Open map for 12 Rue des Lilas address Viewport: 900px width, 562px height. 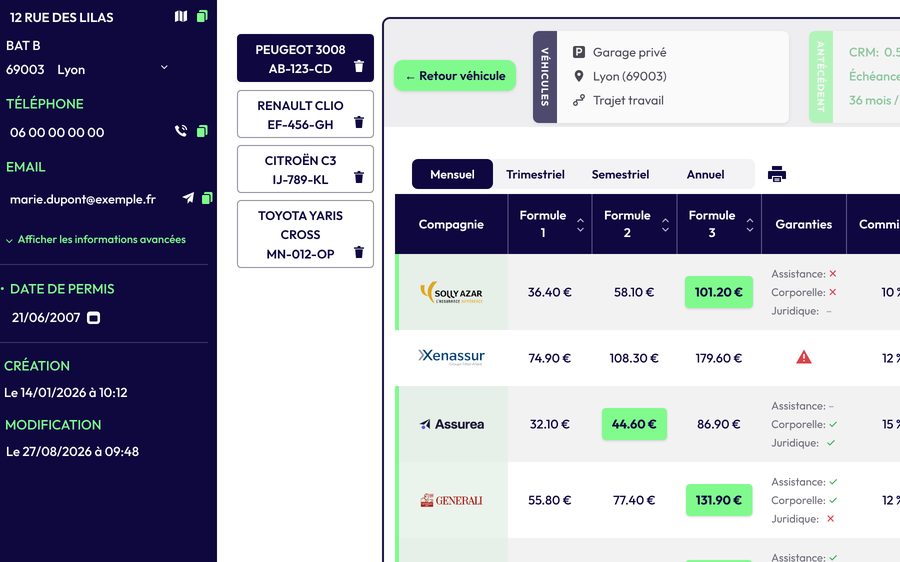181,16
